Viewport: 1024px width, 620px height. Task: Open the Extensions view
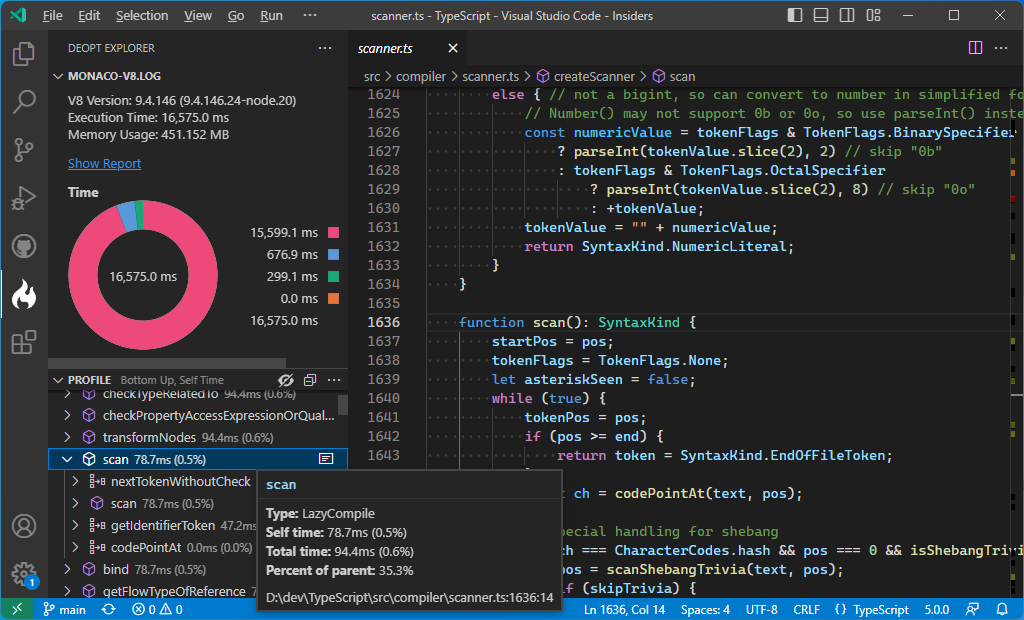tap(24, 342)
